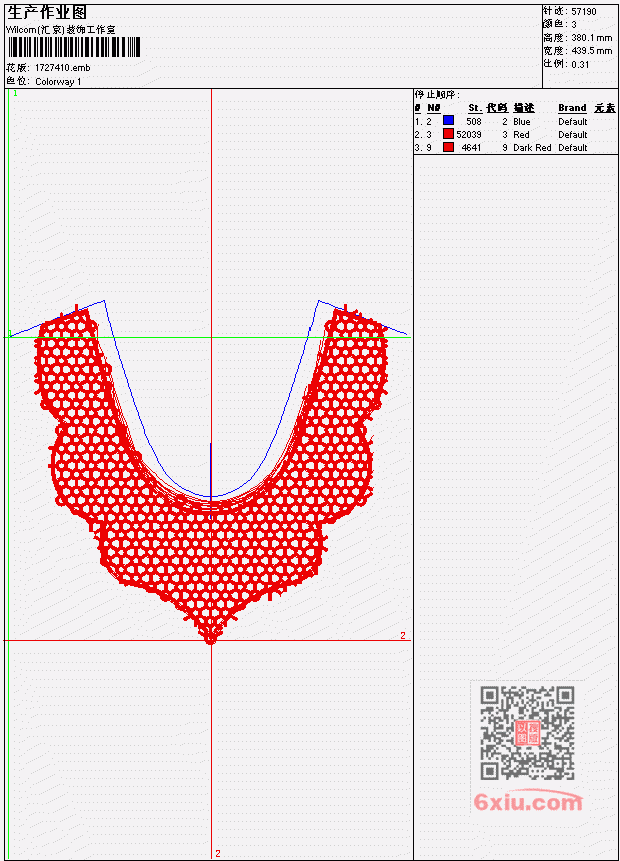Click the 'N#' column header
This screenshot has height=861, width=620.
[x=434, y=108]
